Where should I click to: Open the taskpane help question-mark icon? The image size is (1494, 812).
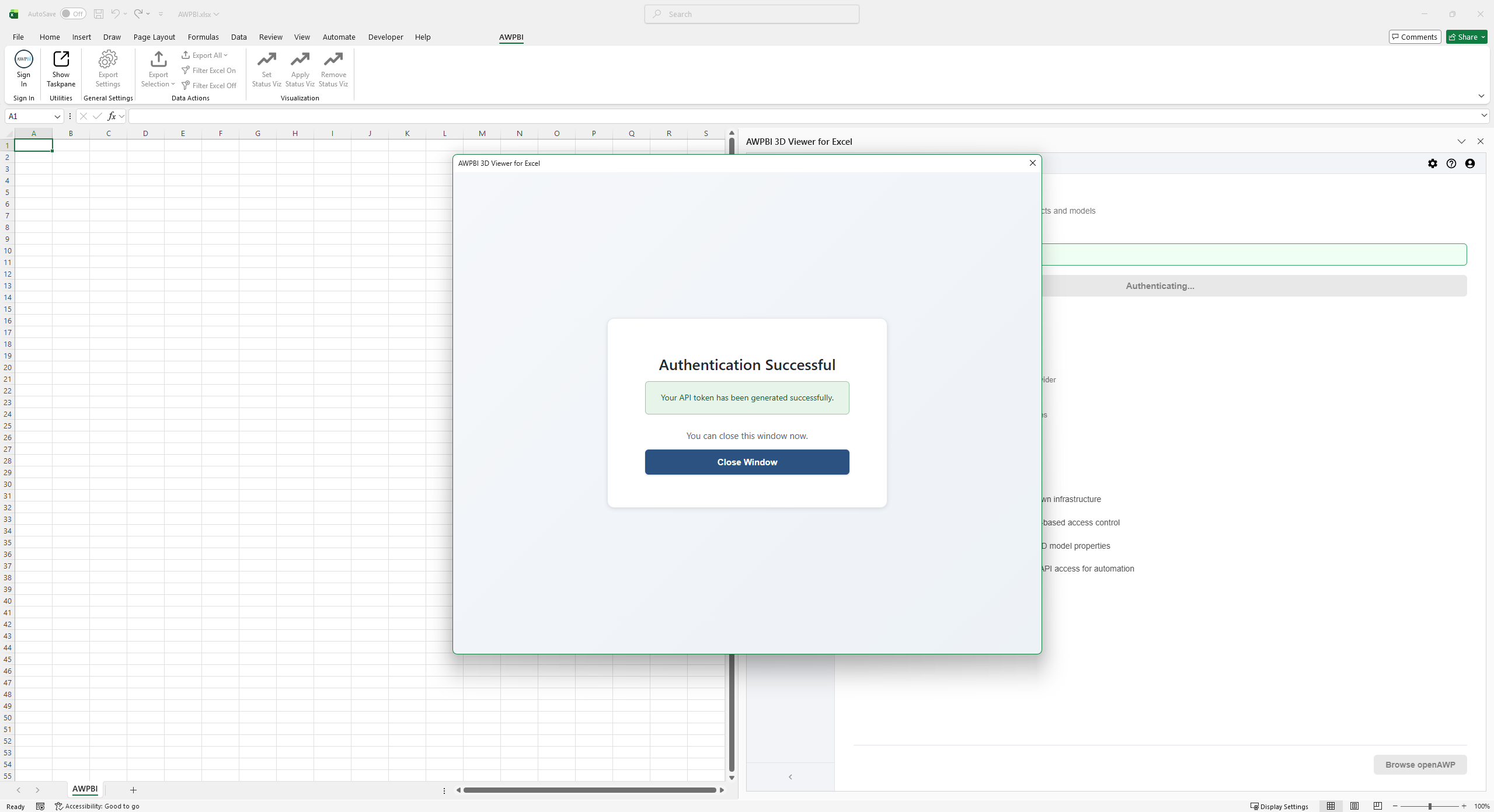coord(1451,164)
